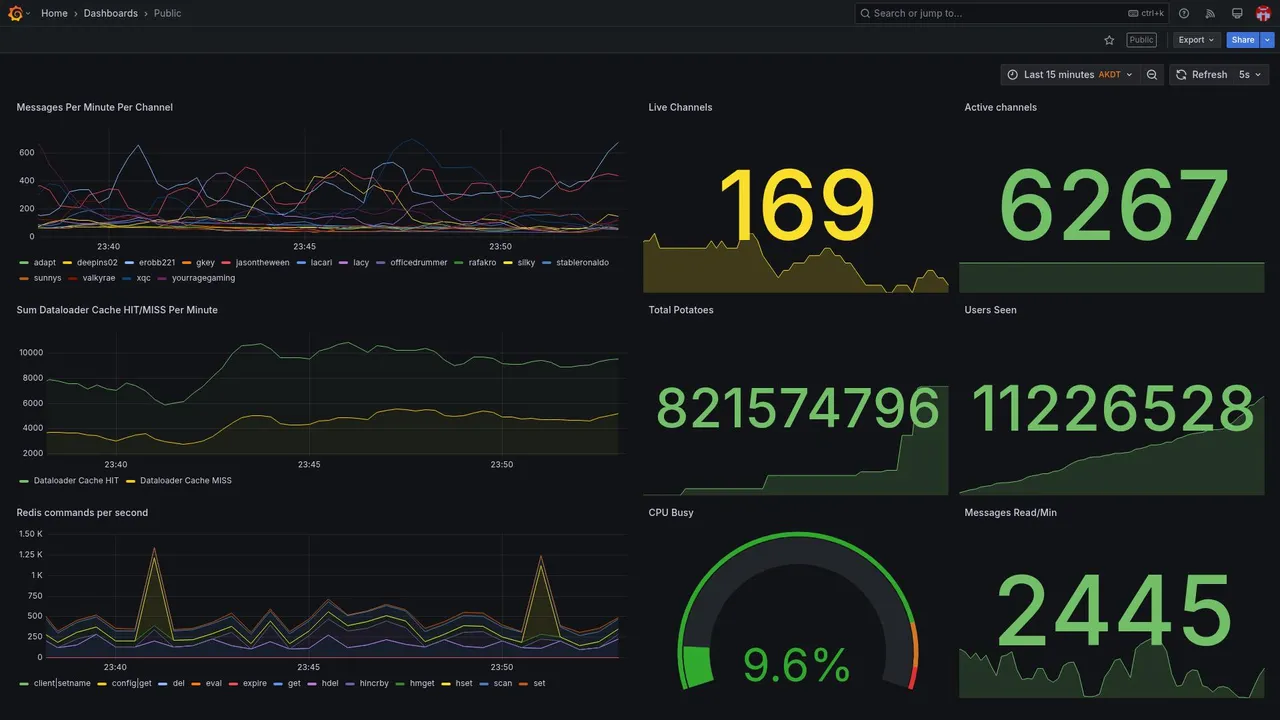Viewport: 1280px width, 720px height.
Task: Click CPU Busy panel title
Action: tap(671, 513)
